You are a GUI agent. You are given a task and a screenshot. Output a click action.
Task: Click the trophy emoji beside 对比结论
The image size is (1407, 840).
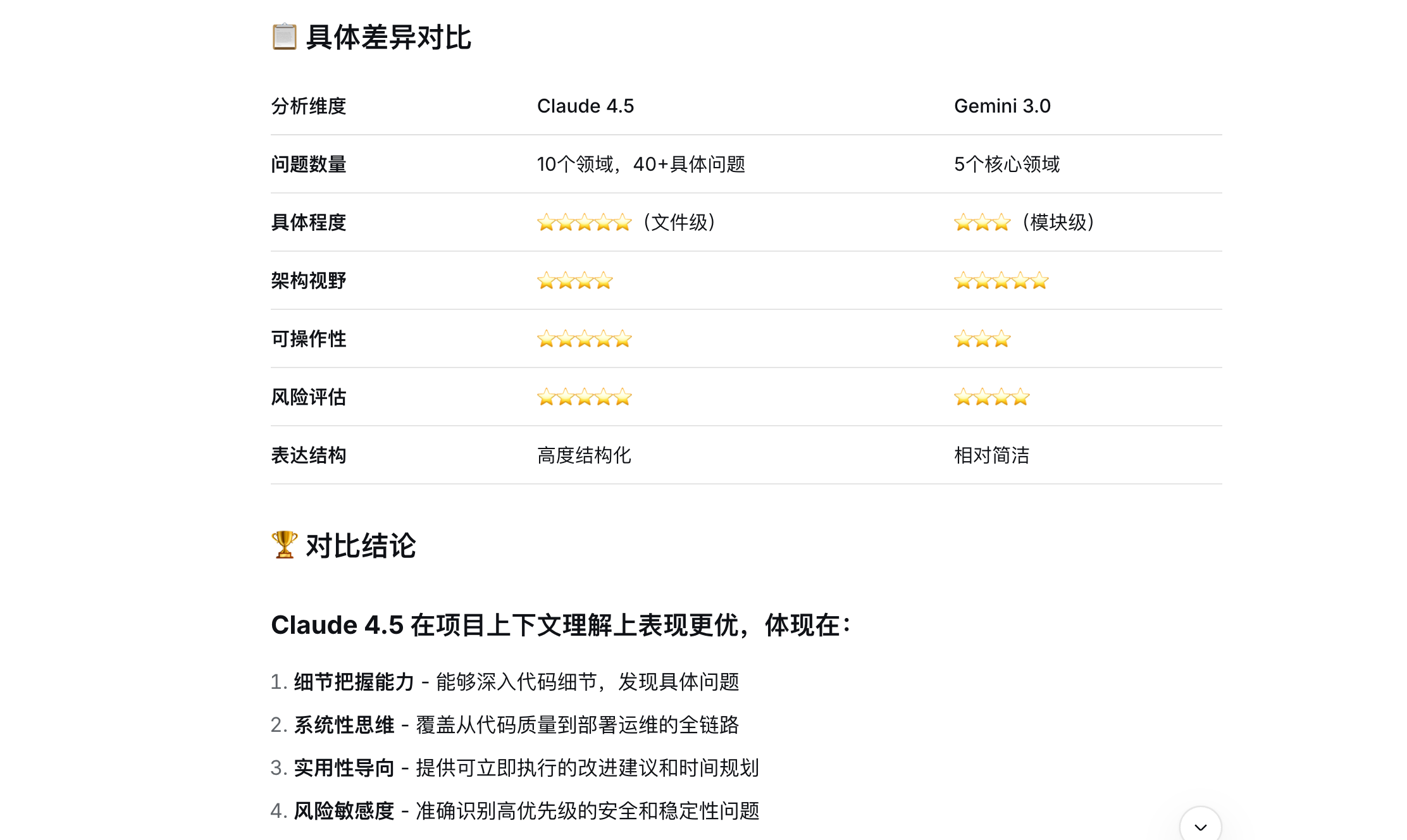coord(284,545)
